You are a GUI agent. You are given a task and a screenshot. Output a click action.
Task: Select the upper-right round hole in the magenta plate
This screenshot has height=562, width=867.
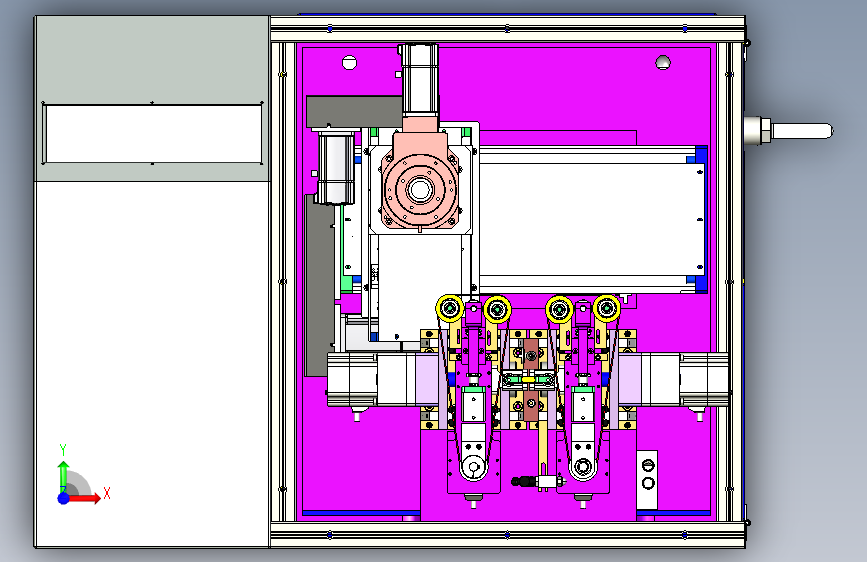click(663, 63)
